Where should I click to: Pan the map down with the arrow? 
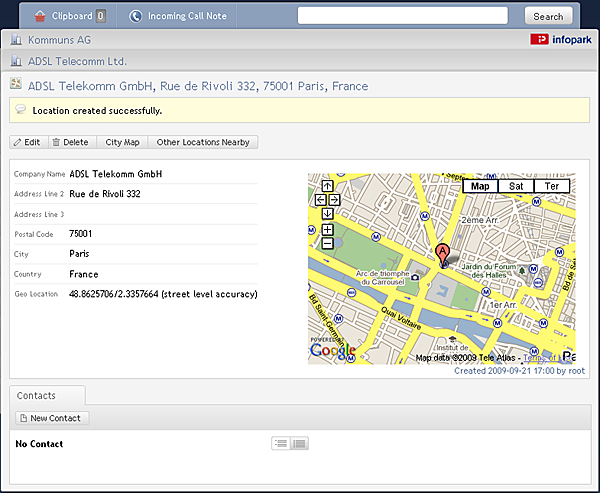click(x=327, y=214)
